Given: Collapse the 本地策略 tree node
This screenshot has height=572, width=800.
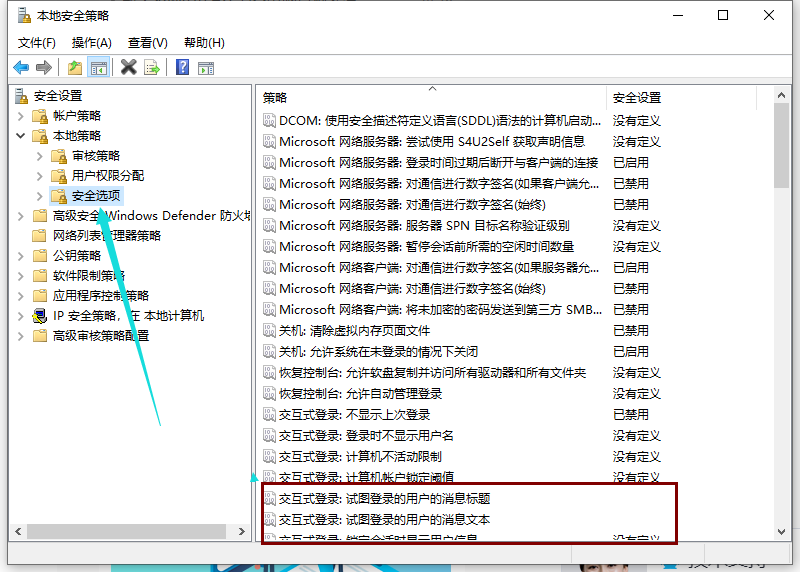Looking at the screenshot, I should pos(21,136).
